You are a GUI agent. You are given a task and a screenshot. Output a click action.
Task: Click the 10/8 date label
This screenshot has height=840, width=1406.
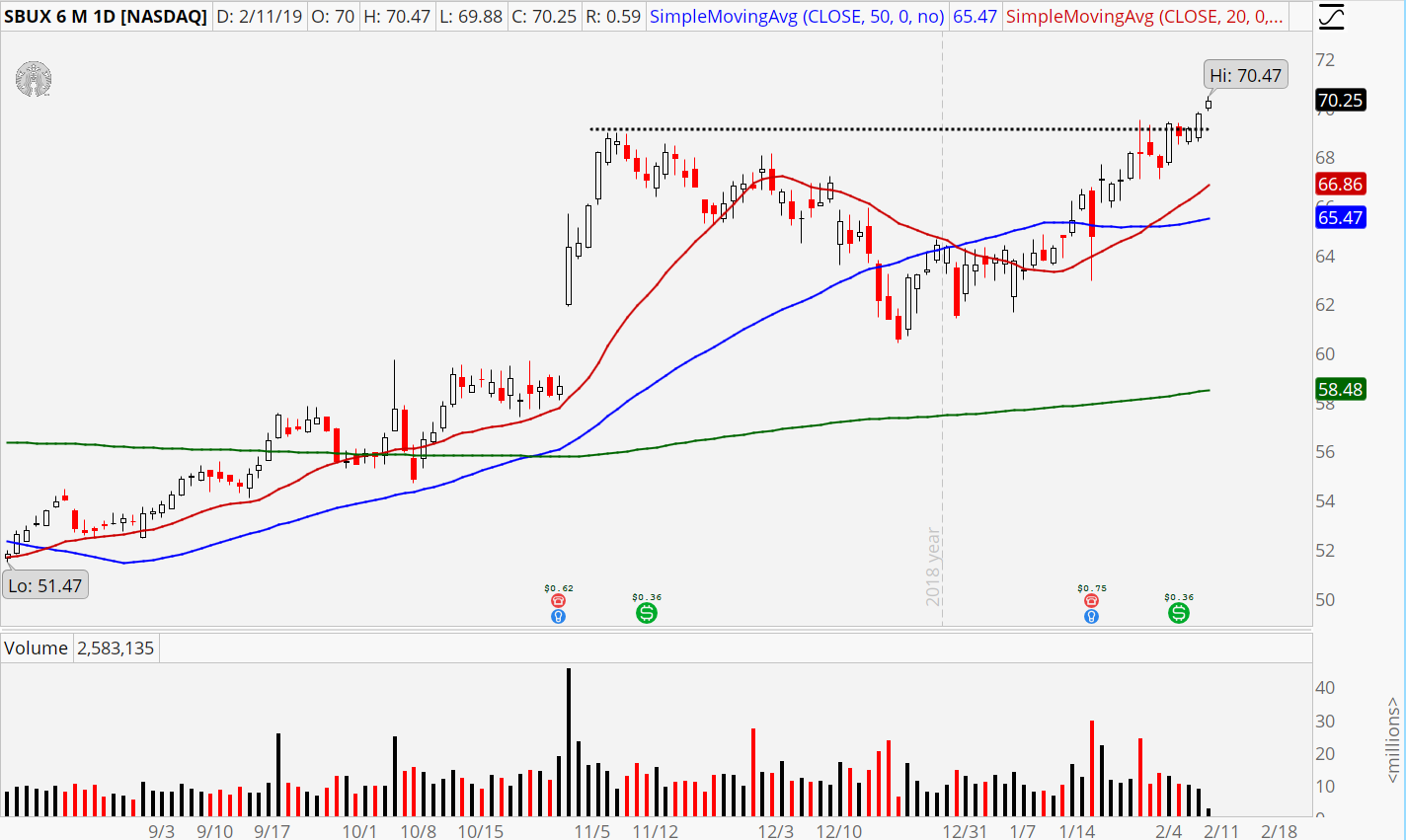[419, 831]
